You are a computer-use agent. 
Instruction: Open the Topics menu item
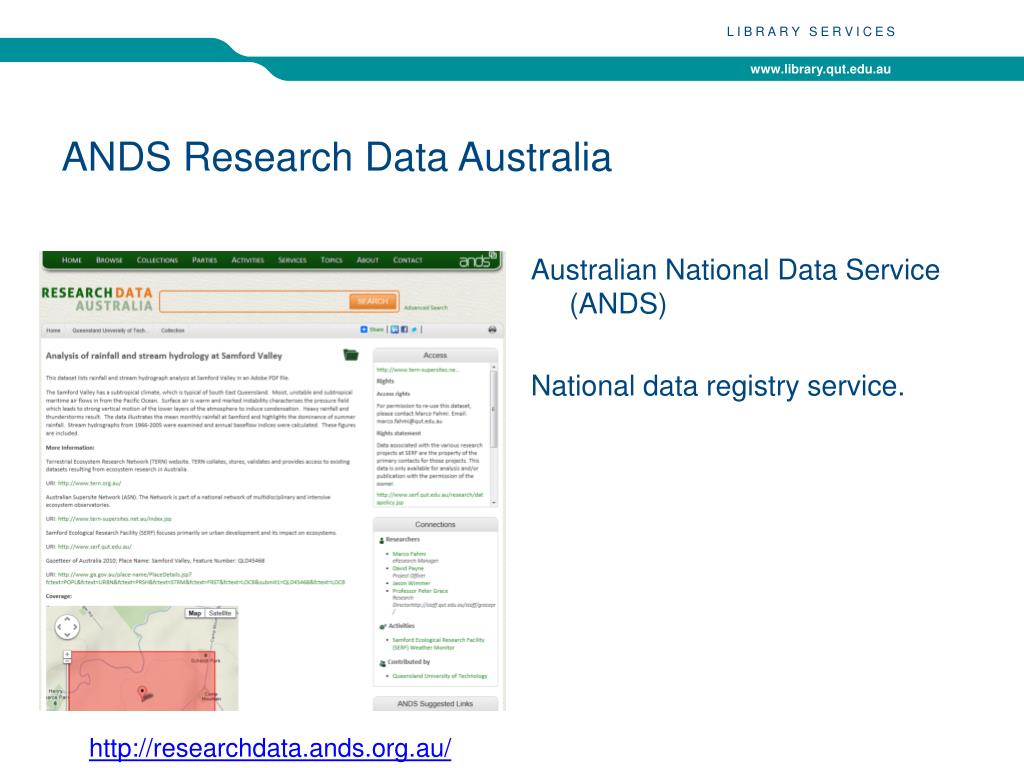click(331, 260)
